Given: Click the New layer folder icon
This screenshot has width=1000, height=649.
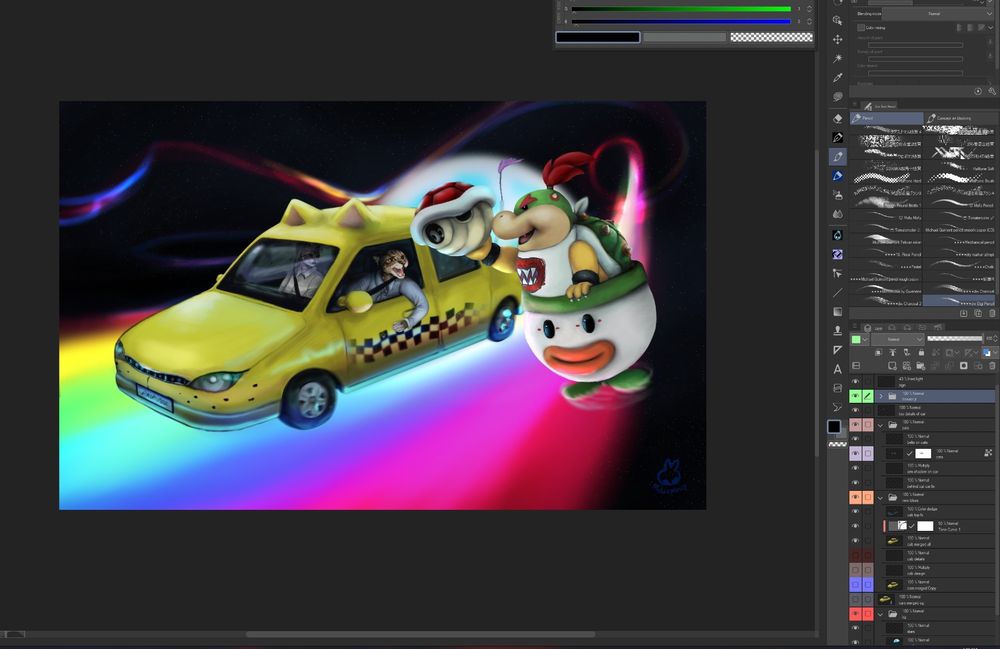Looking at the screenshot, I should pos(921,366).
